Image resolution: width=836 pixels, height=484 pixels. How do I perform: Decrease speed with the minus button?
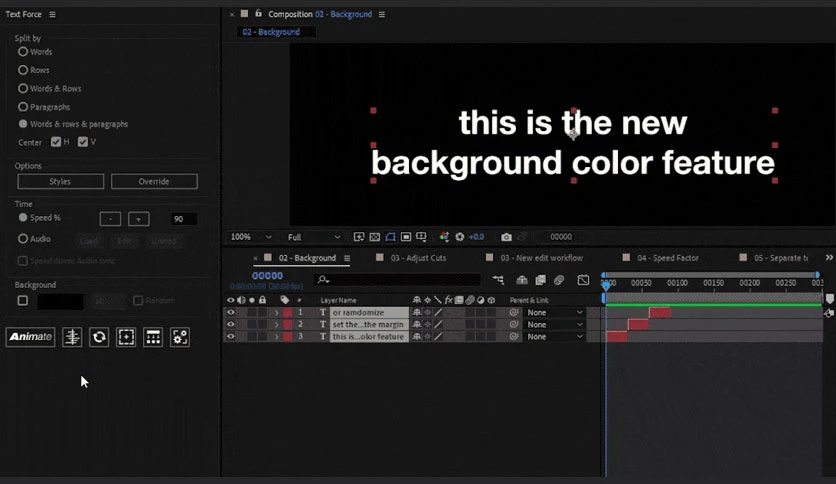point(110,219)
